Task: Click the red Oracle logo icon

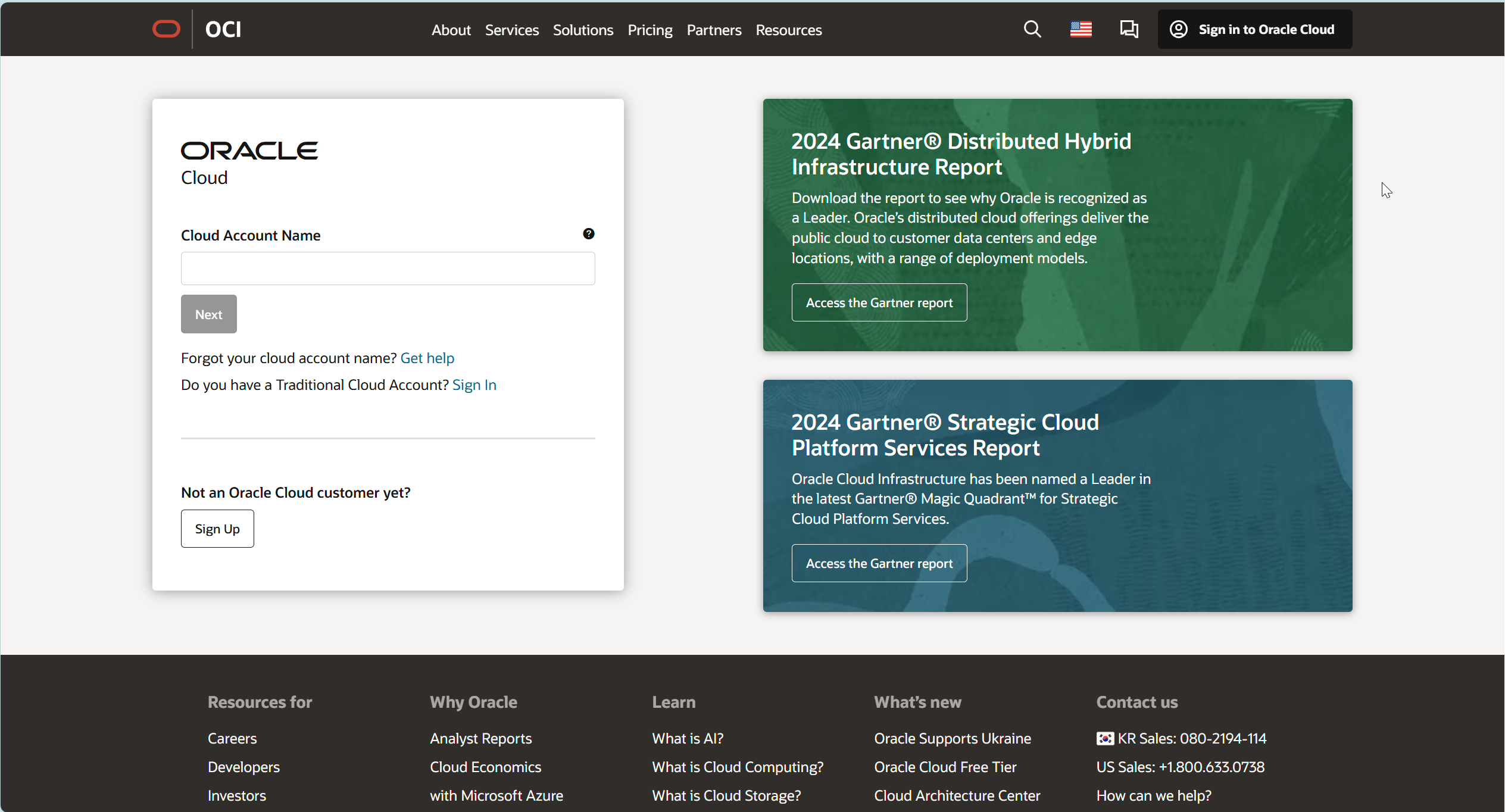Action: 166,29
